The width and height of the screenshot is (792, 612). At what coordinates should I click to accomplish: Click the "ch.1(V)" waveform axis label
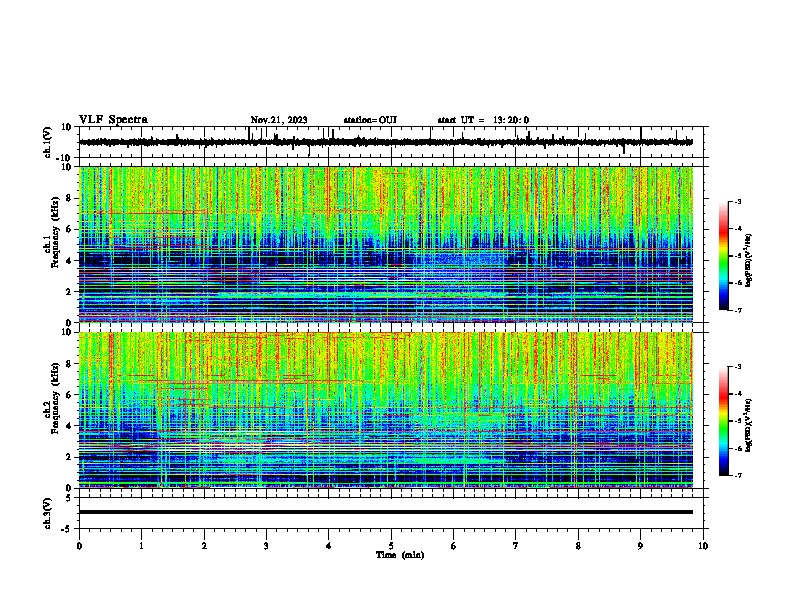pos(48,142)
